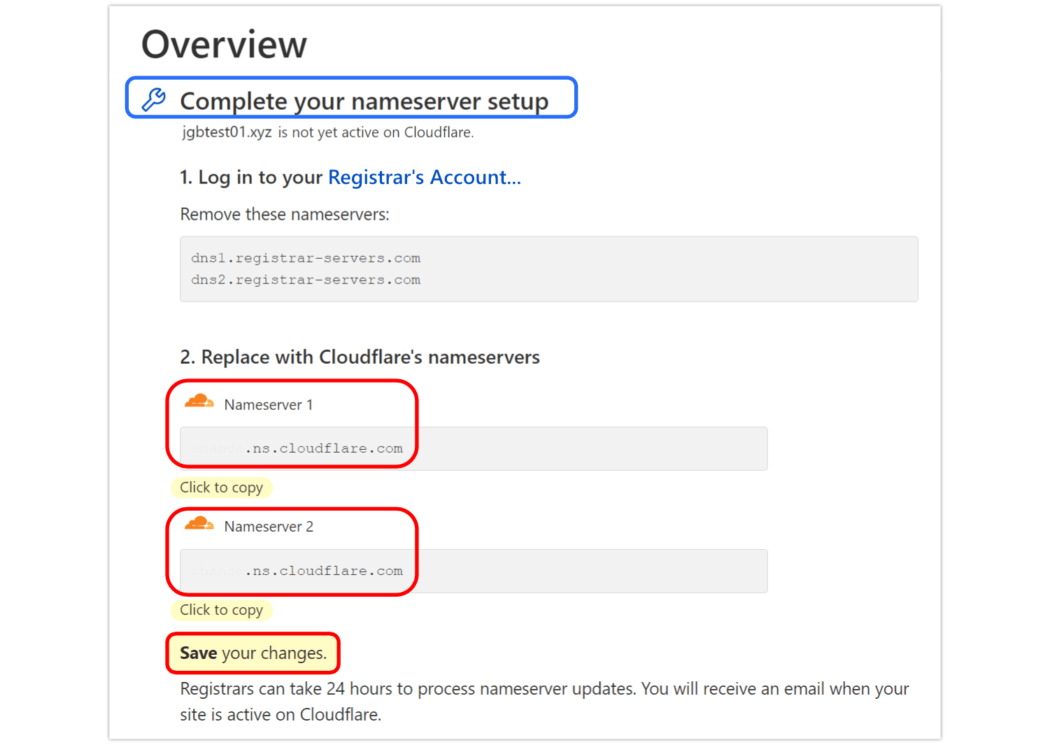This screenshot has height=745, width=1050.
Task: Tap the Cloudflare icon next to the second nameserver label
Action: click(x=199, y=521)
